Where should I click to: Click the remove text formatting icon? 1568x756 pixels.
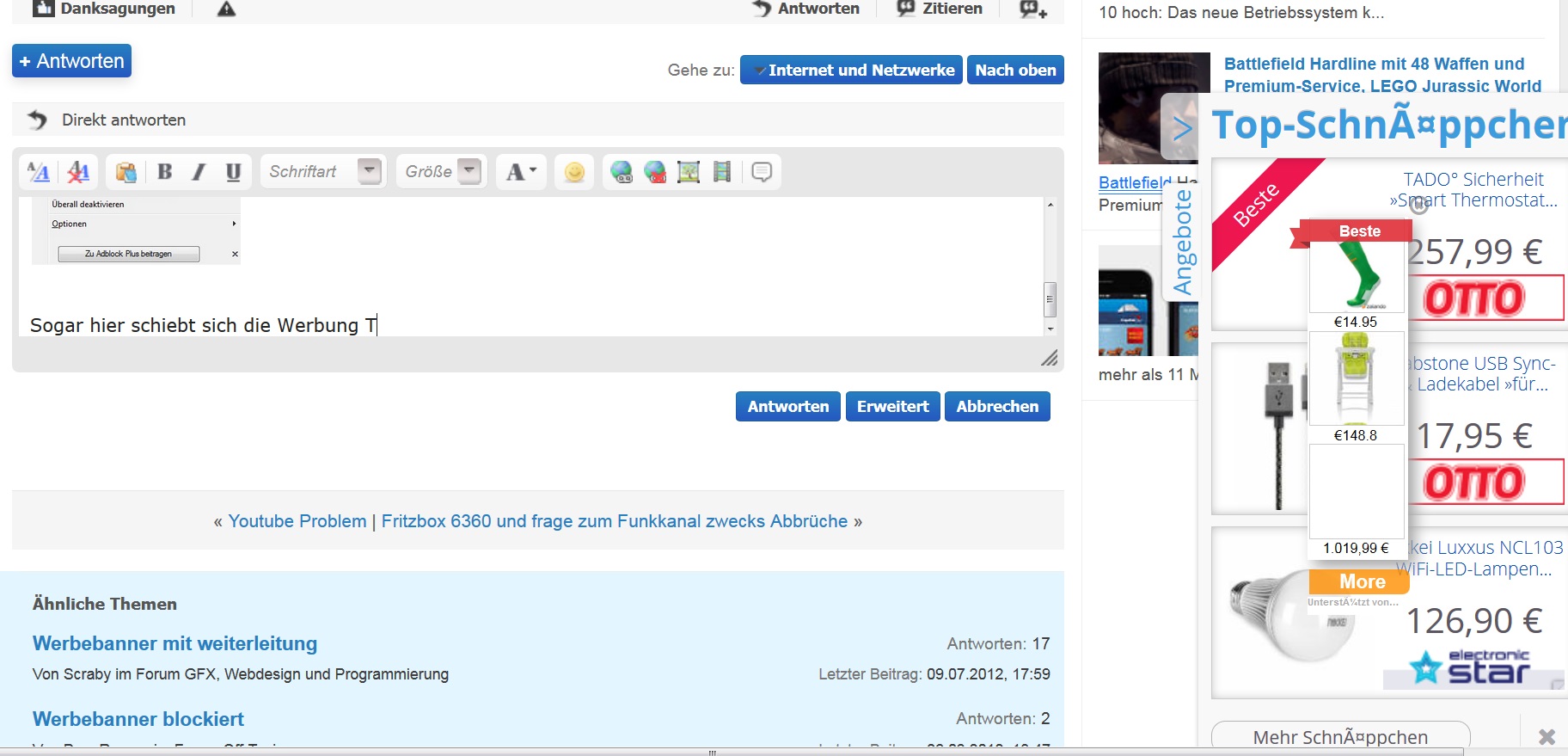point(78,172)
